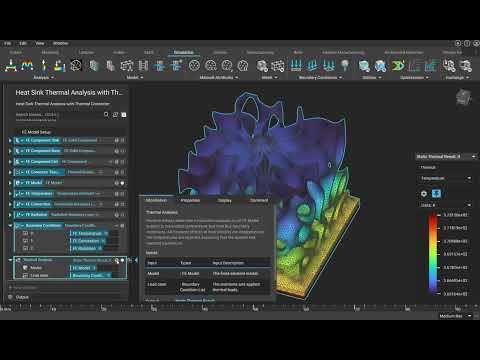
Task: Click the FE Temperature chip in boundary list
Action: 89,233
